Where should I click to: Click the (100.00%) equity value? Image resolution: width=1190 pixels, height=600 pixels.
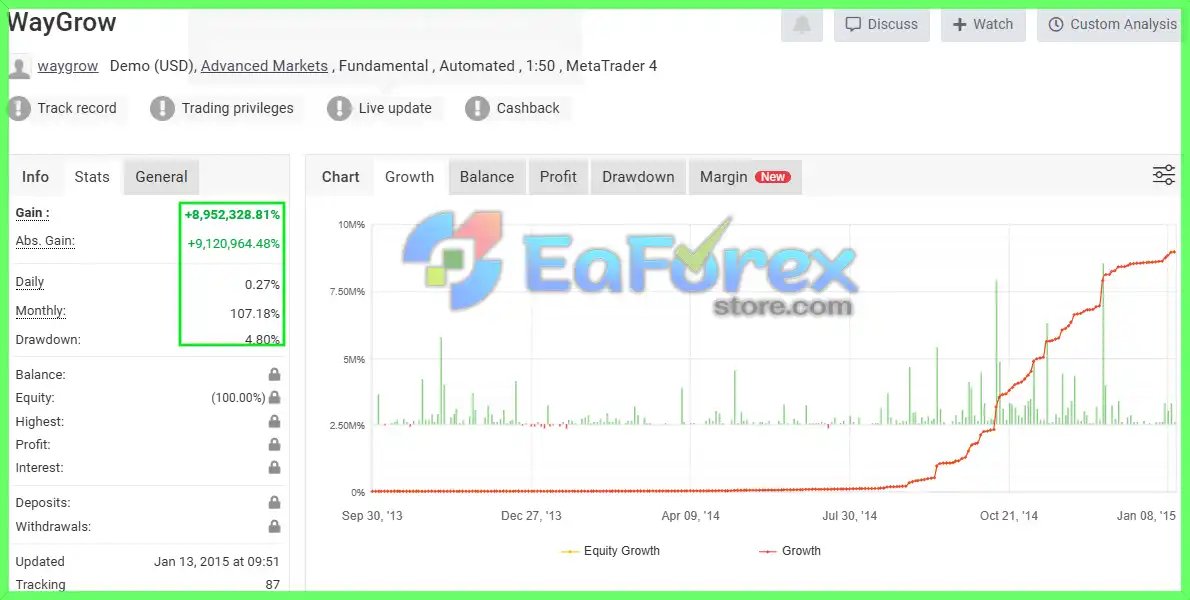tap(238, 397)
